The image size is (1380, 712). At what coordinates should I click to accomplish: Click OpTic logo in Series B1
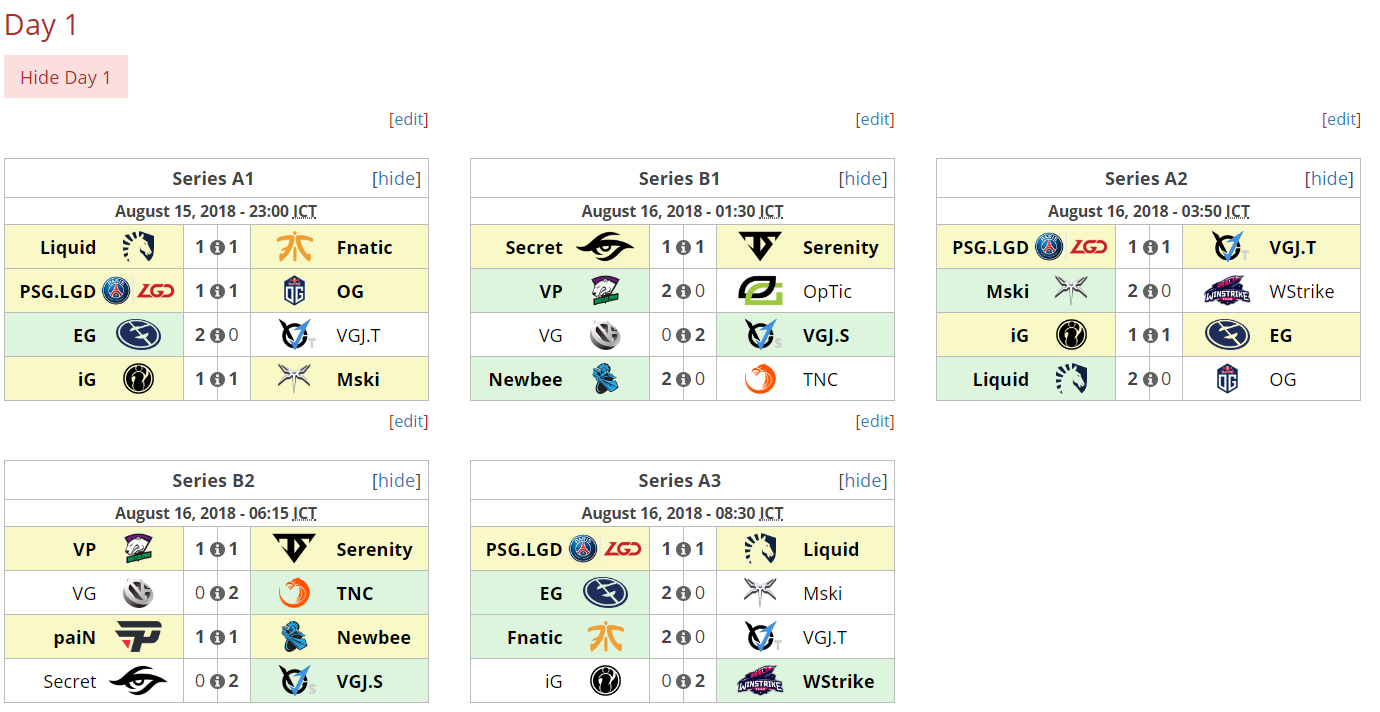[x=760, y=291]
